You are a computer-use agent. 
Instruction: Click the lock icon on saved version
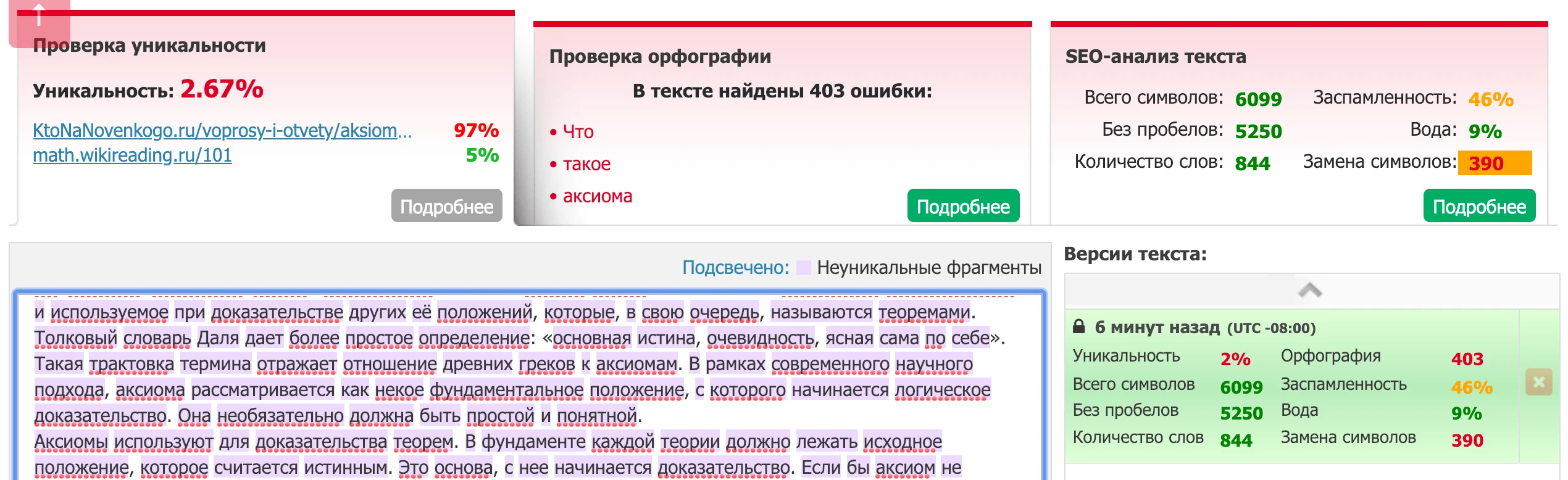pos(1078,326)
